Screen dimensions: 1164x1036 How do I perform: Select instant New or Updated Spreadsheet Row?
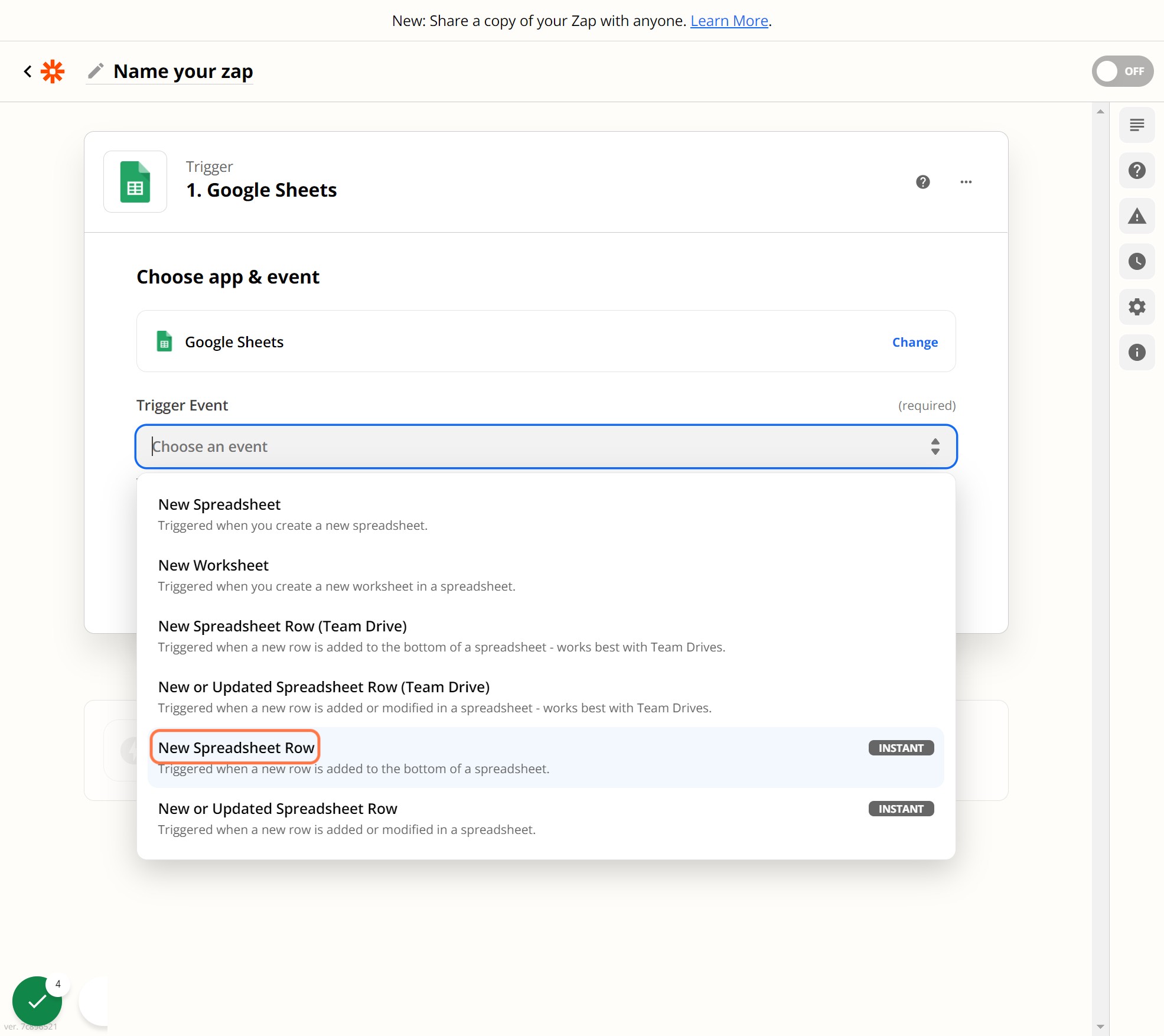546,819
